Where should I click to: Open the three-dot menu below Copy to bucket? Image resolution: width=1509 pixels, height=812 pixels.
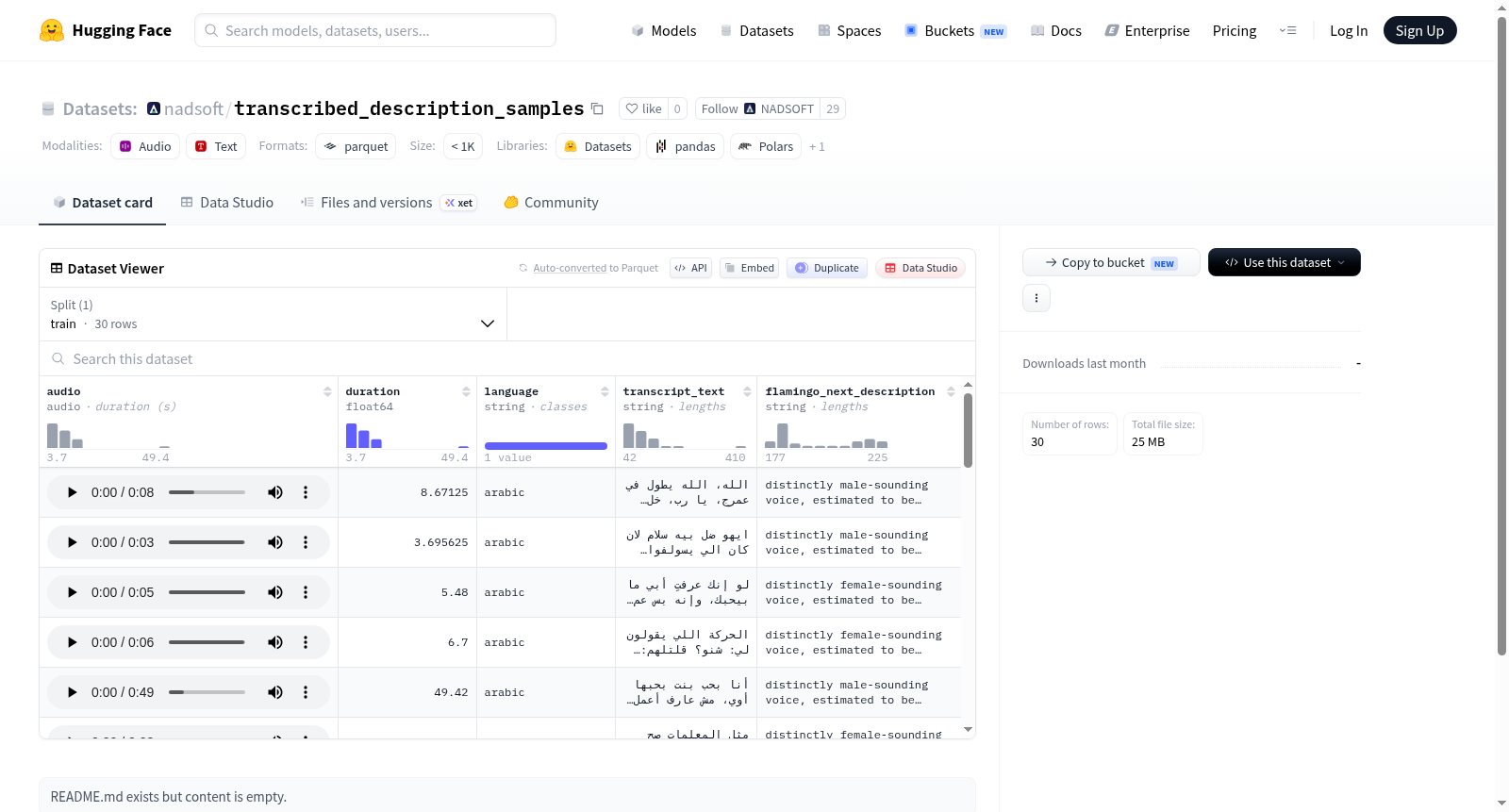[x=1036, y=298]
